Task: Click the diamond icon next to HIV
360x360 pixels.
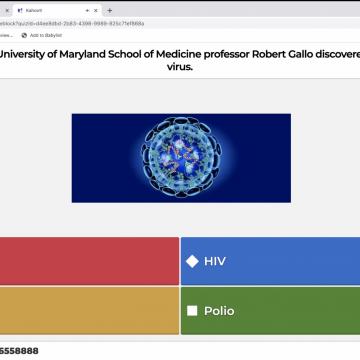Action: click(x=192, y=261)
